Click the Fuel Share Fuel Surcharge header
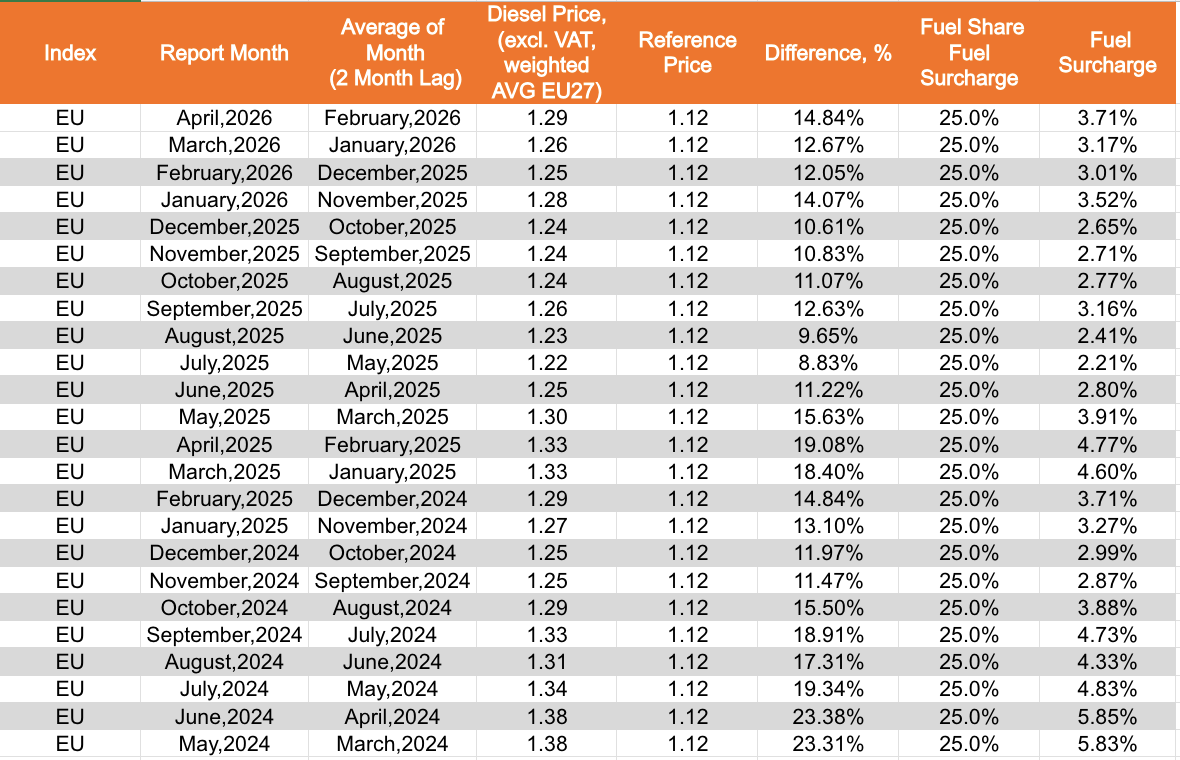Screen dimensions: 1180x760 tap(969, 53)
